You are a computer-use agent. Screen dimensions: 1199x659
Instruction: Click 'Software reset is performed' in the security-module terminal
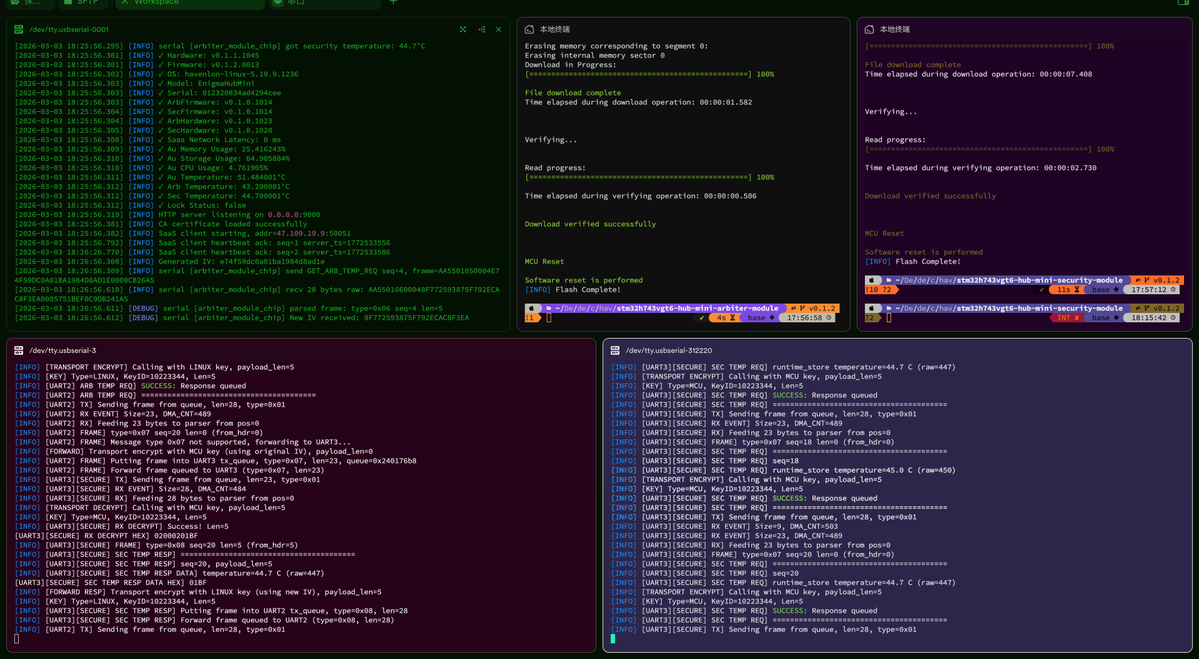pyautogui.click(x=924, y=252)
